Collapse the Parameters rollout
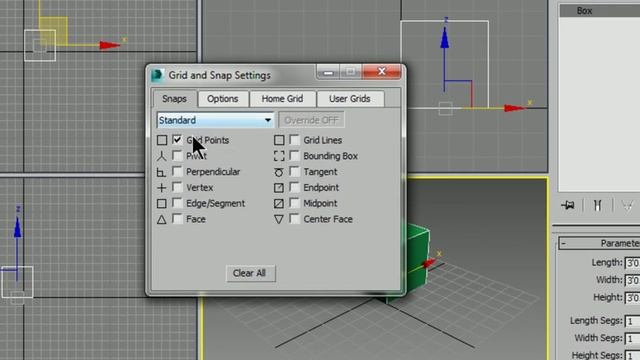 coord(564,243)
